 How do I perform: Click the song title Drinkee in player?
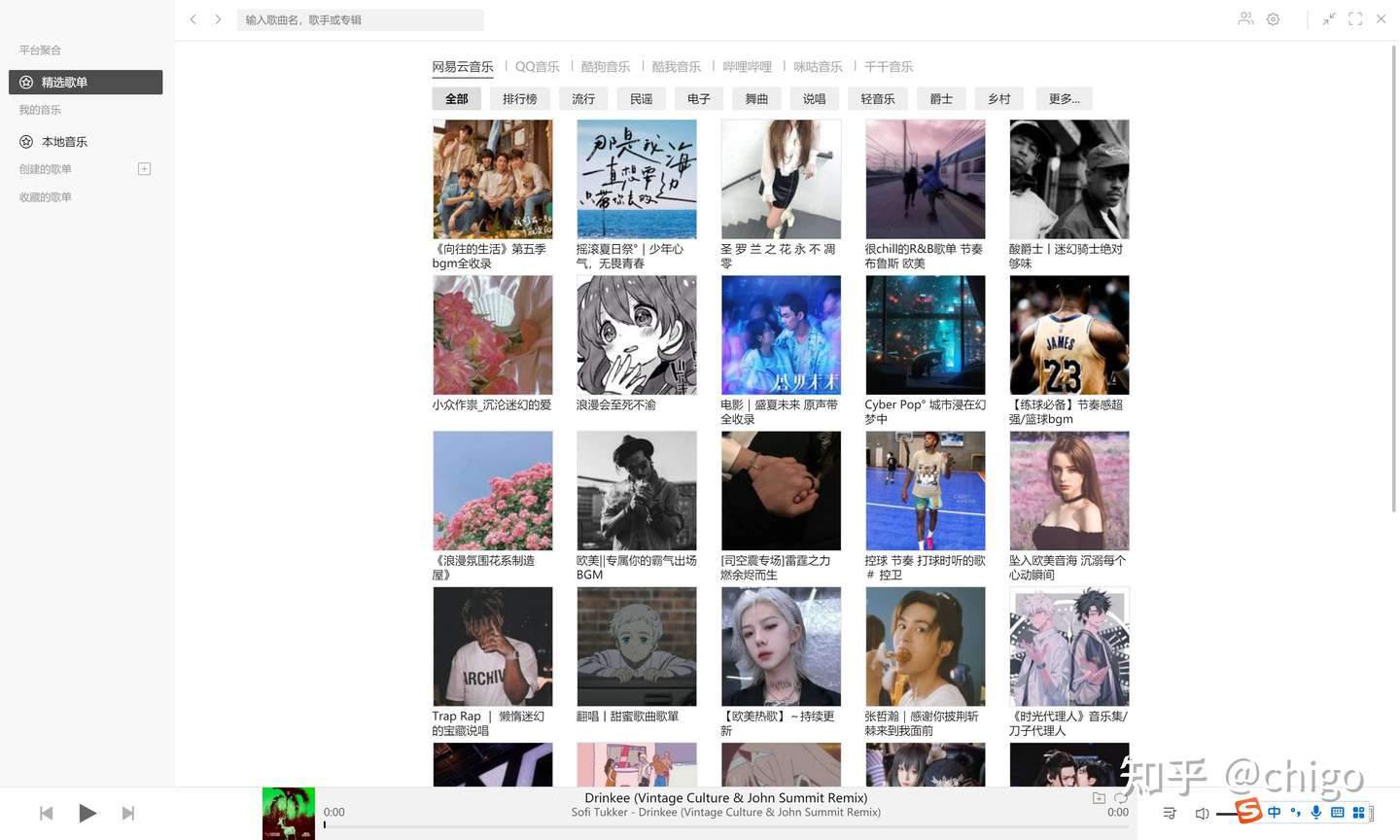pyautogui.click(x=725, y=798)
